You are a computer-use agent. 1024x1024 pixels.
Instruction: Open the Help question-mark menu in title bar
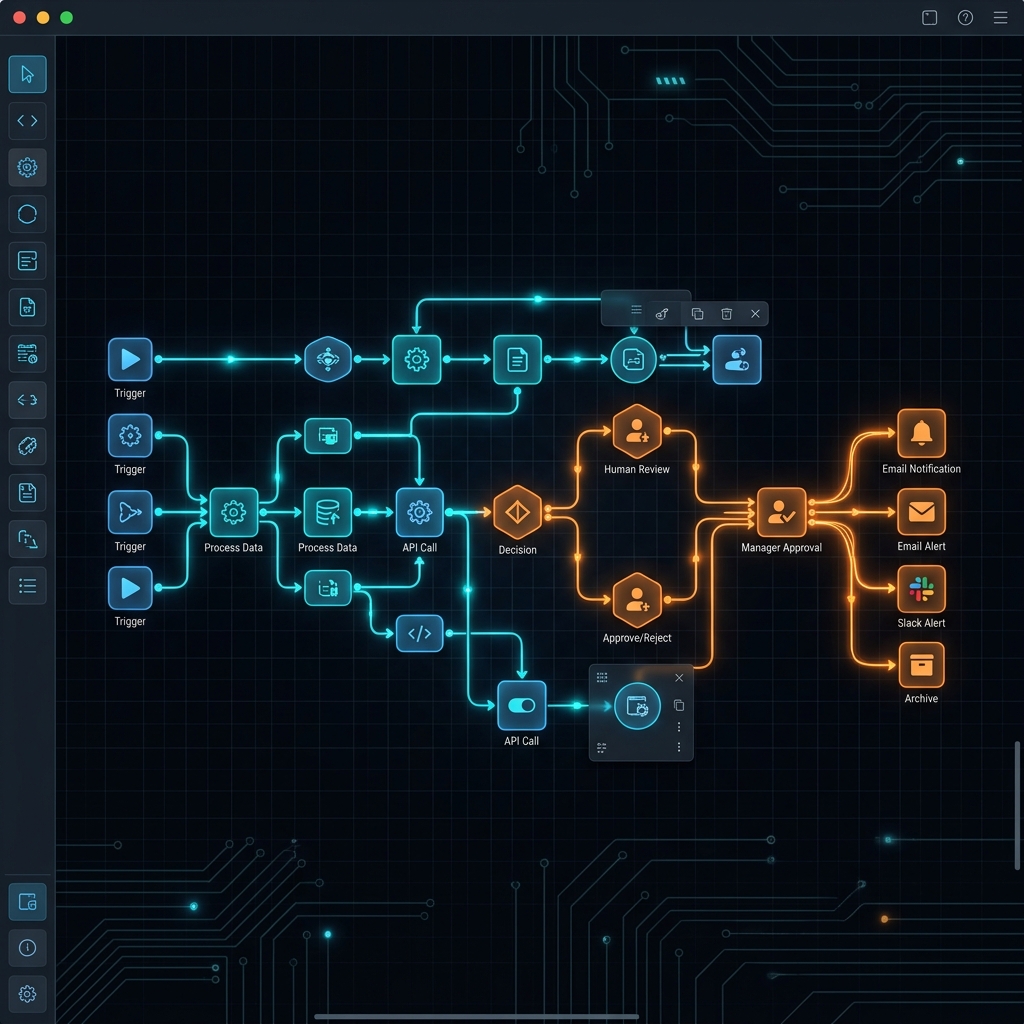pyautogui.click(x=964, y=17)
